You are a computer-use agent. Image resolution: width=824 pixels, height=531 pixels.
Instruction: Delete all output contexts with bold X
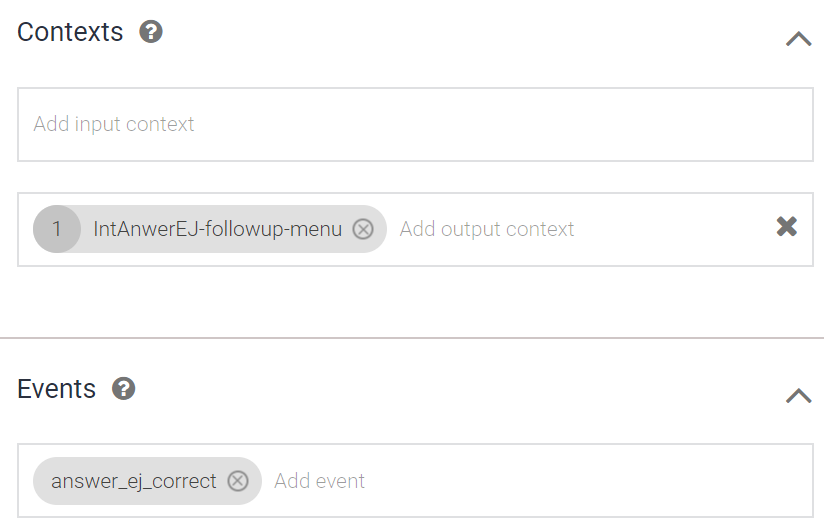787,227
